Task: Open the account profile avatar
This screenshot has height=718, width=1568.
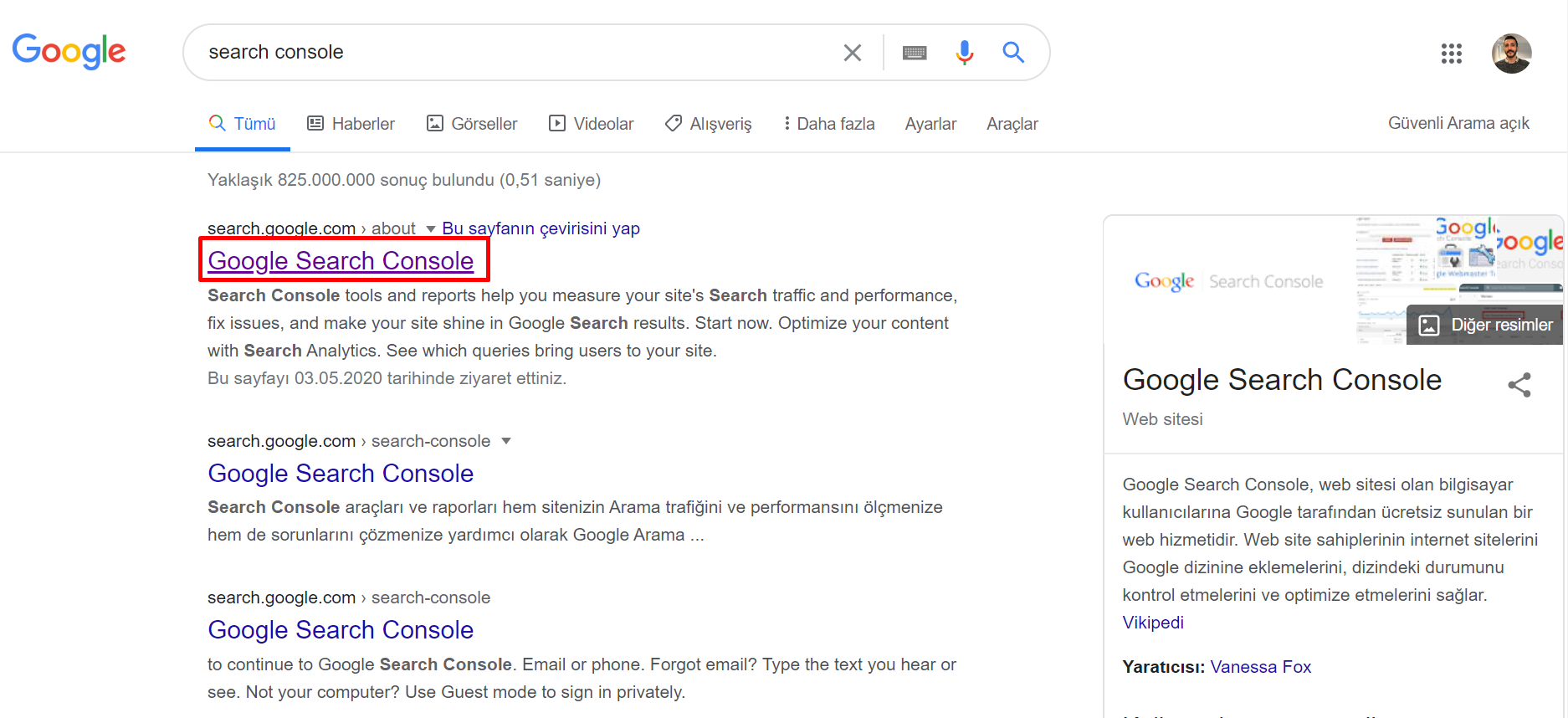Action: pyautogui.click(x=1511, y=54)
